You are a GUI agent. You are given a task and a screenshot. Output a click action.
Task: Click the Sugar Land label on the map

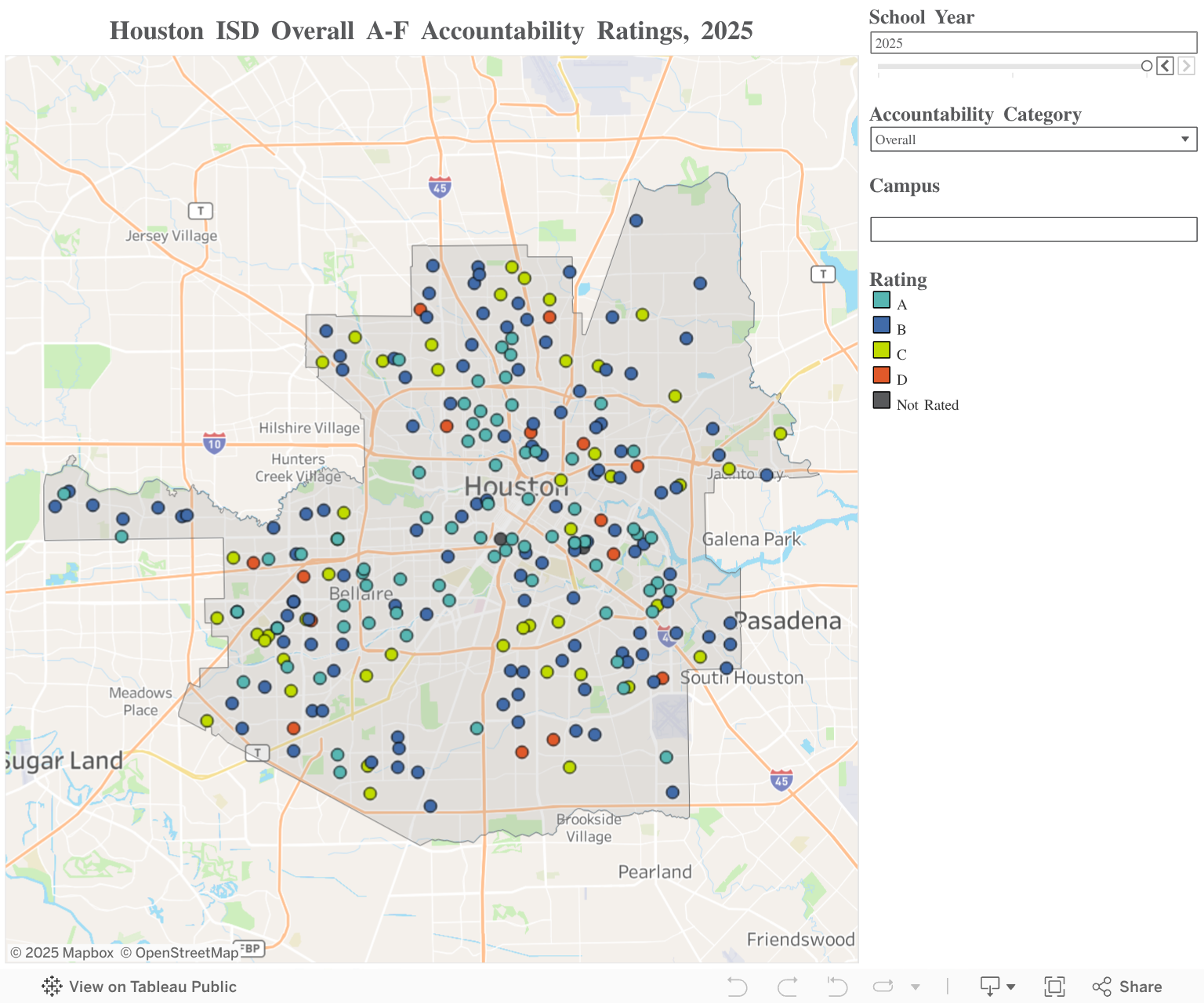point(64,761)
